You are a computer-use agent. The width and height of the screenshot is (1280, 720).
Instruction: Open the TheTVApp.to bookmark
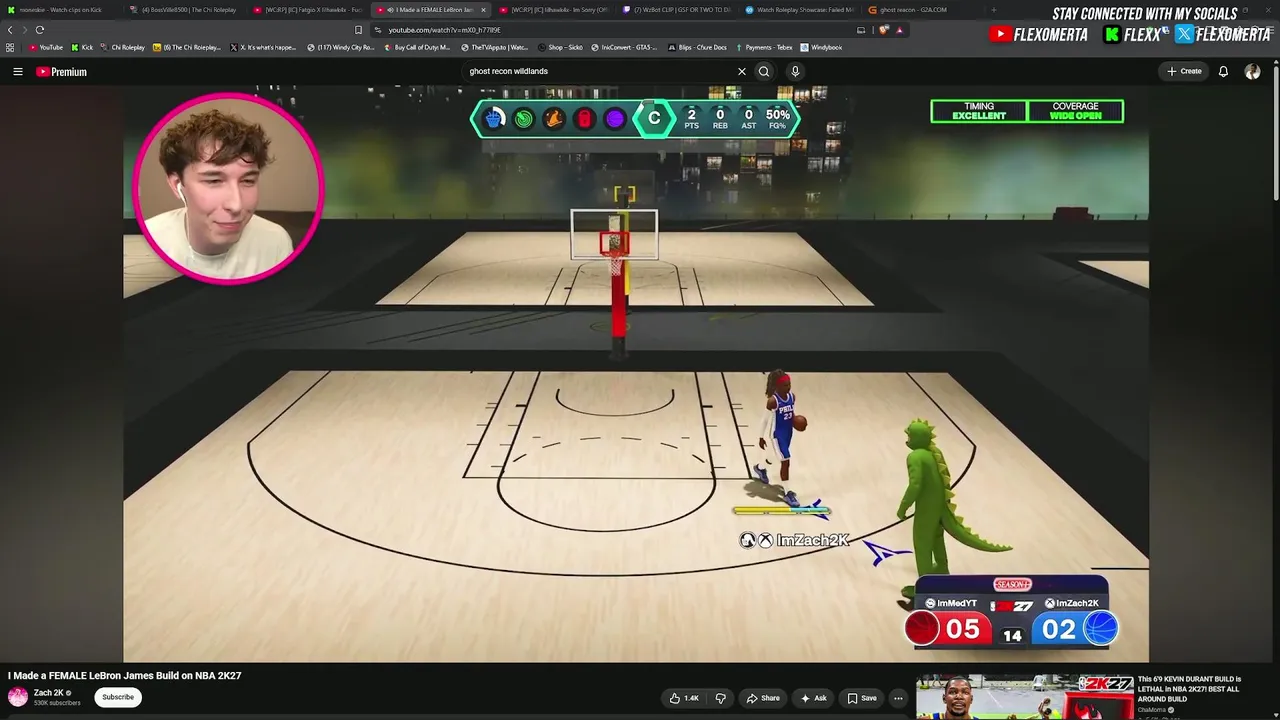(x=494, y=47)
